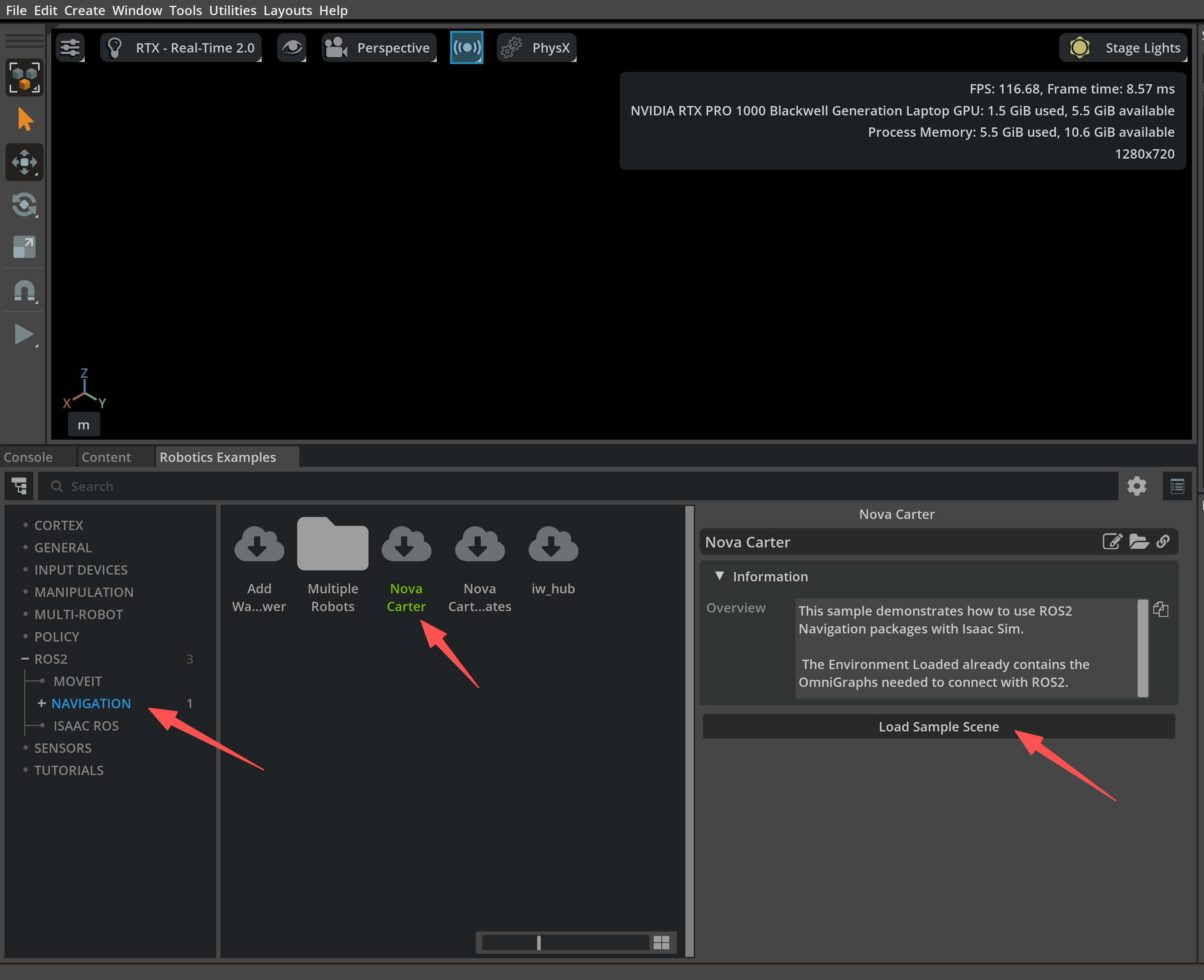This screenshot has width=1204, height=980.
Task: Click the example browser vertical scrollbar
Action: pyautogui.click(x=689, y=731)
